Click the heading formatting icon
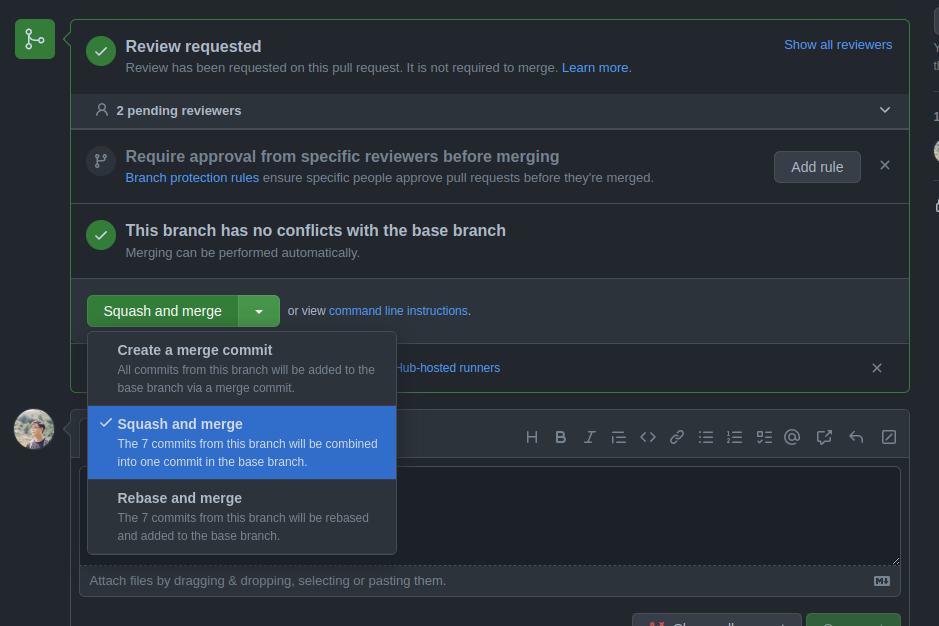Viewport: 939px width, 626px height. (532, 437)
